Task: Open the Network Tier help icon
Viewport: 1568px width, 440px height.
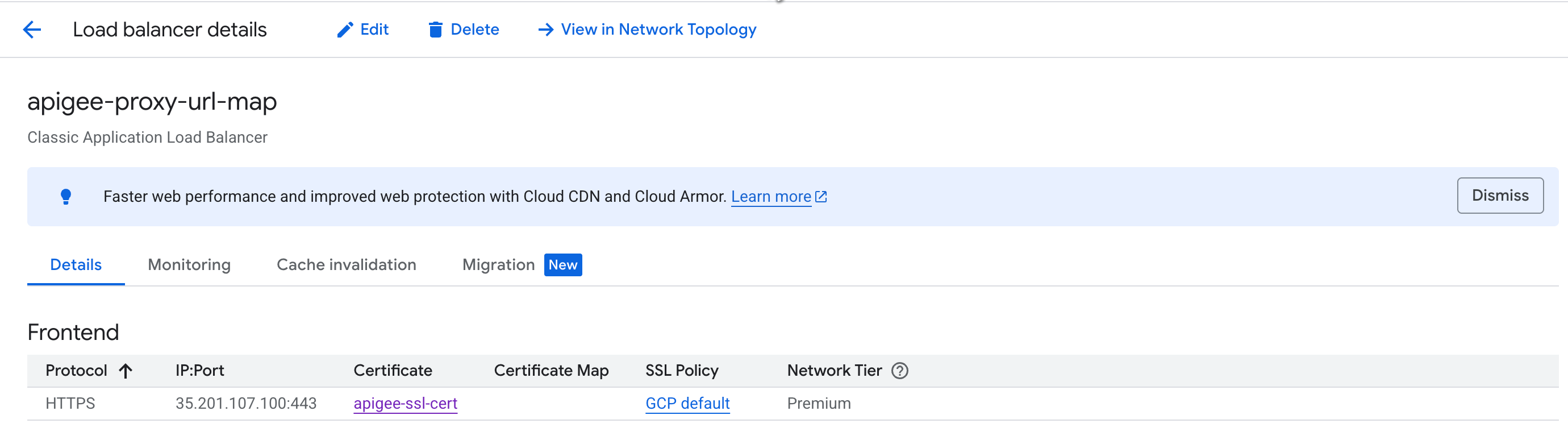Action: point(899,371)
